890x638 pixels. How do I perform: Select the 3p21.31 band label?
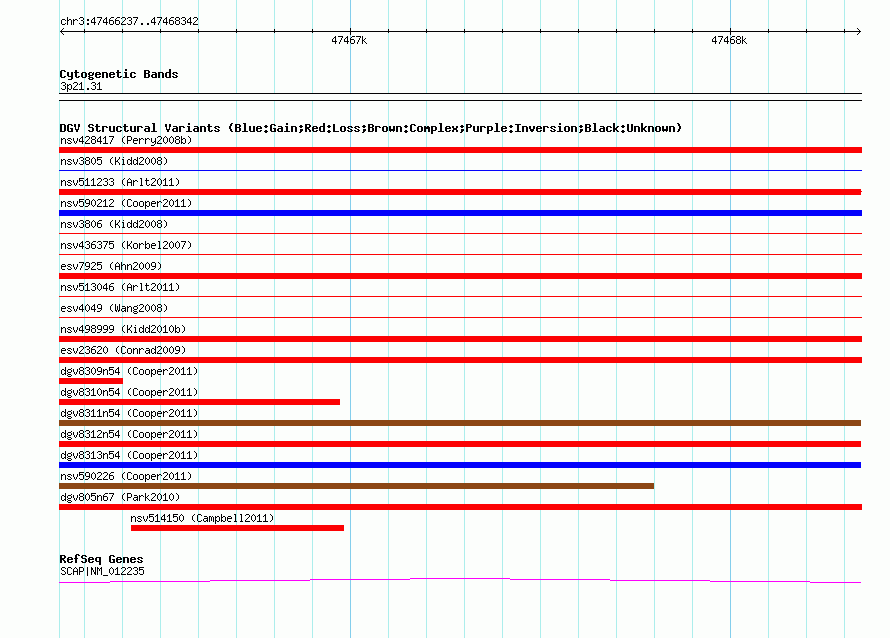[x=81, y=86]
